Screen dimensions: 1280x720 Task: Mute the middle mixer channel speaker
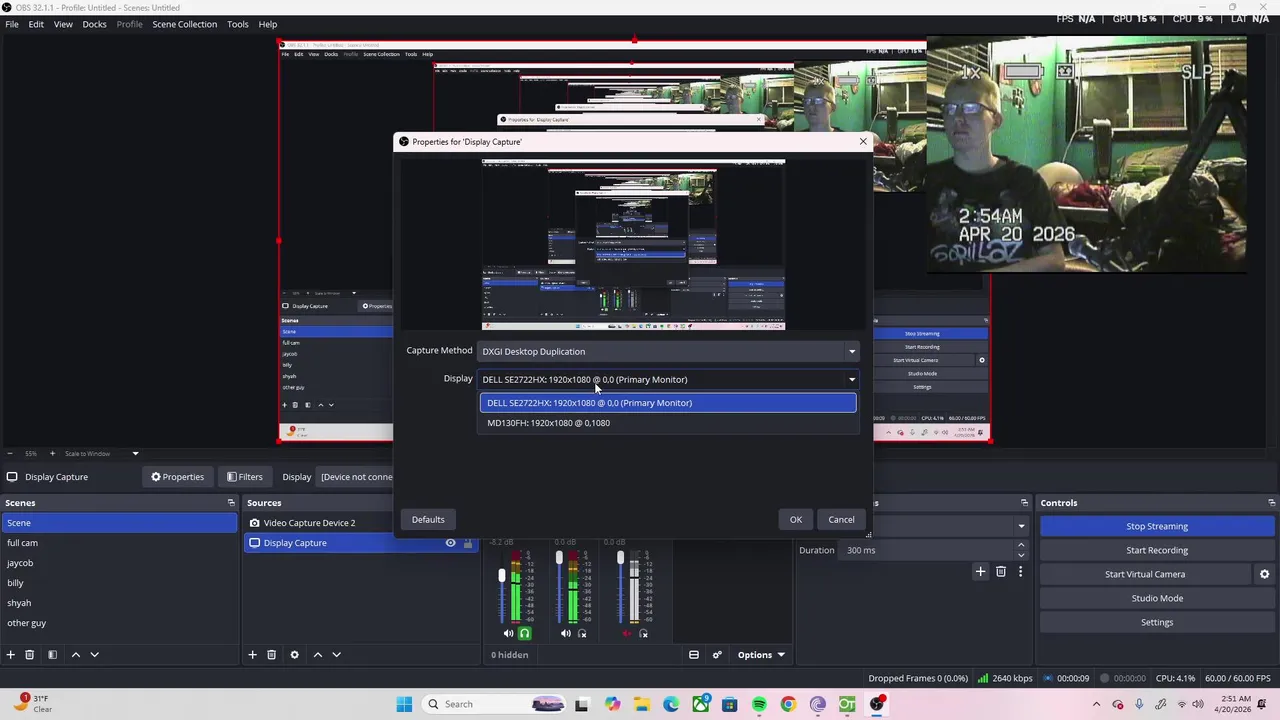pos(566,633)
